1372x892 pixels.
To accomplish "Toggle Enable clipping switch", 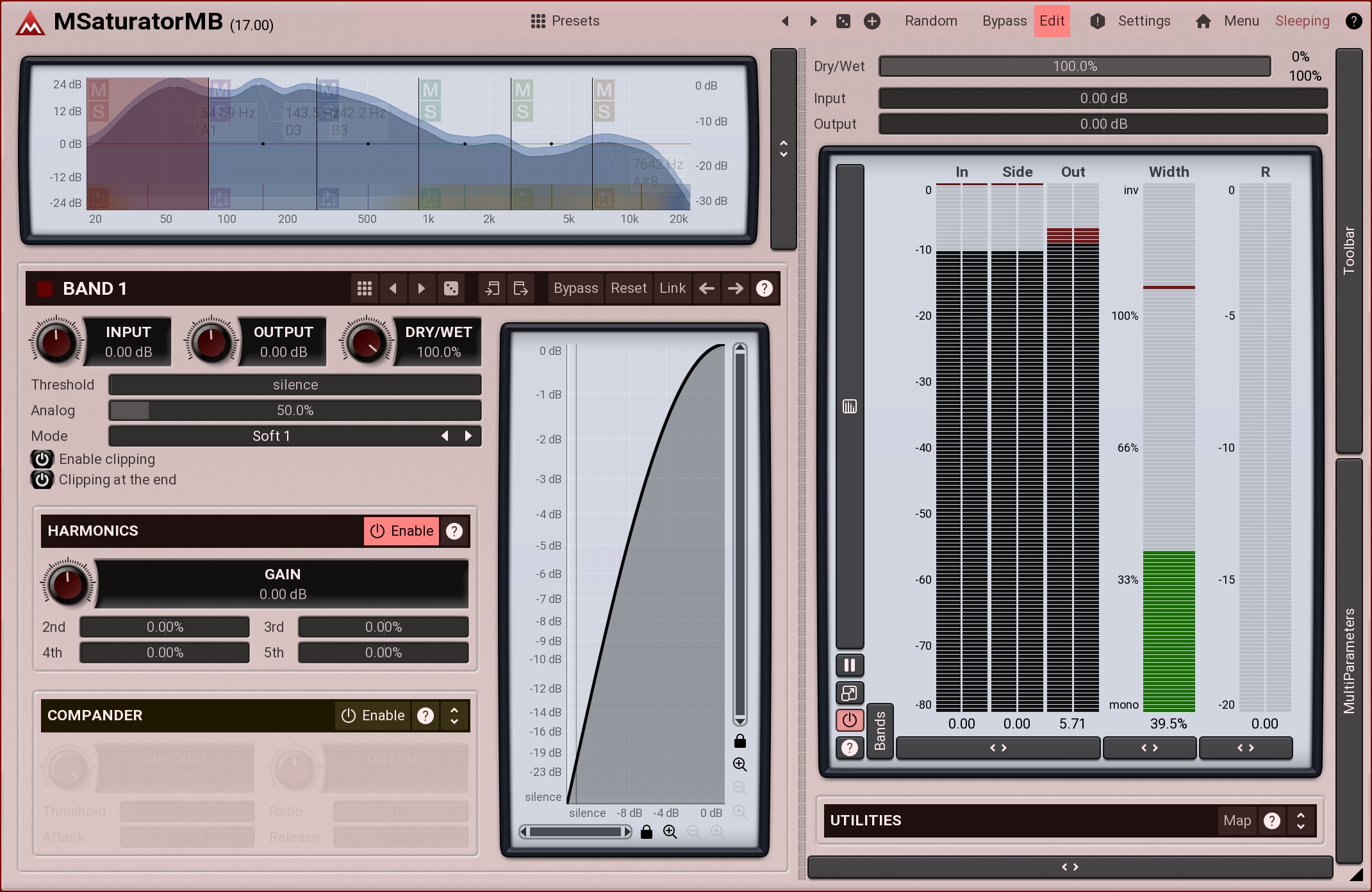I will click(x=42, y=459).
